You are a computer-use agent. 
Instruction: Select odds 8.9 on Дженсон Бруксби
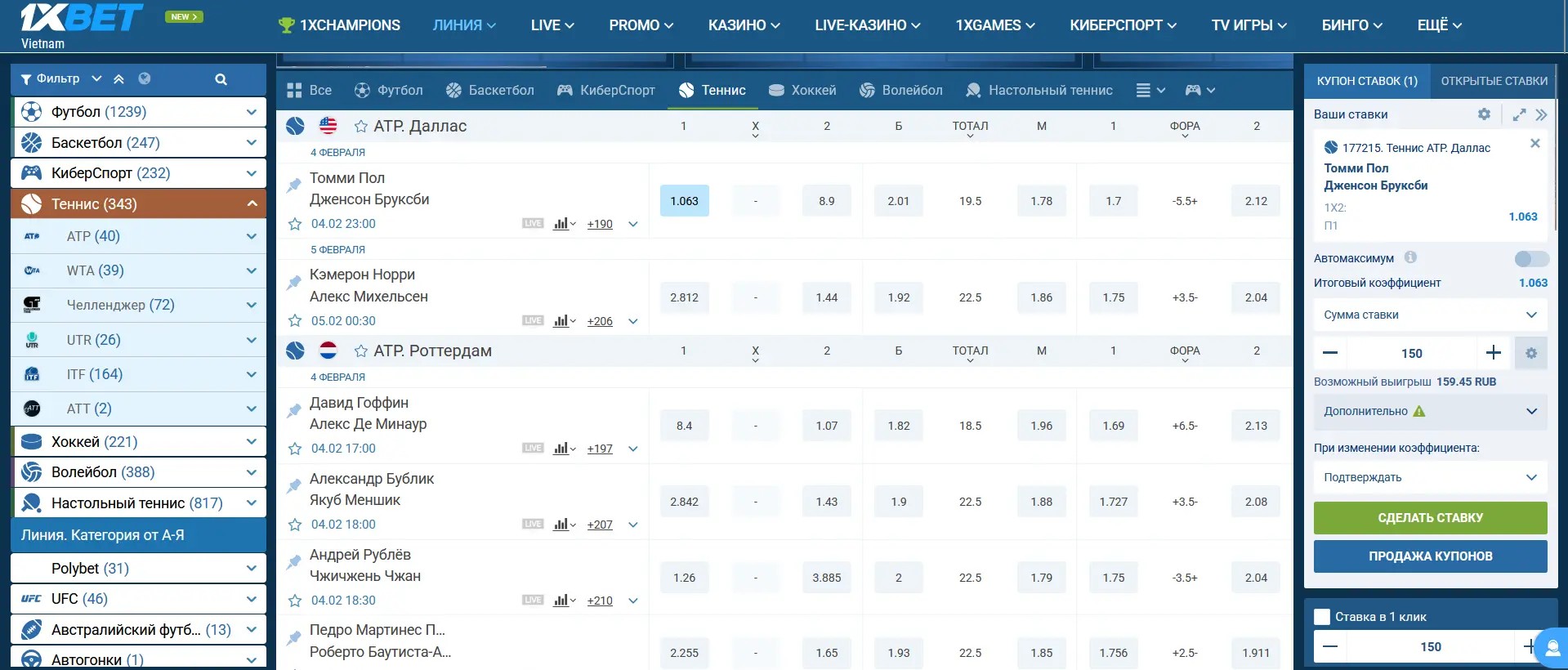point(827,201)
